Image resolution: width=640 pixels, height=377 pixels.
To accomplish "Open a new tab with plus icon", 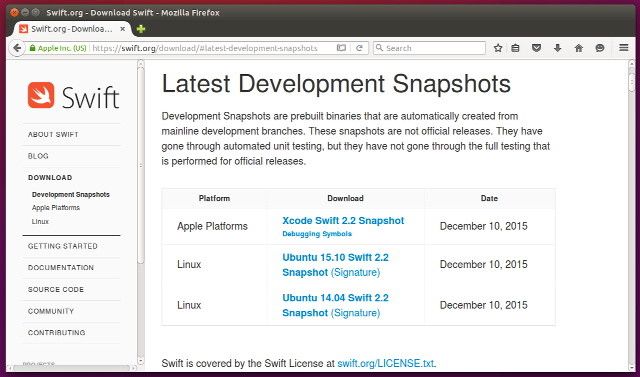I will tap(141, 29).
